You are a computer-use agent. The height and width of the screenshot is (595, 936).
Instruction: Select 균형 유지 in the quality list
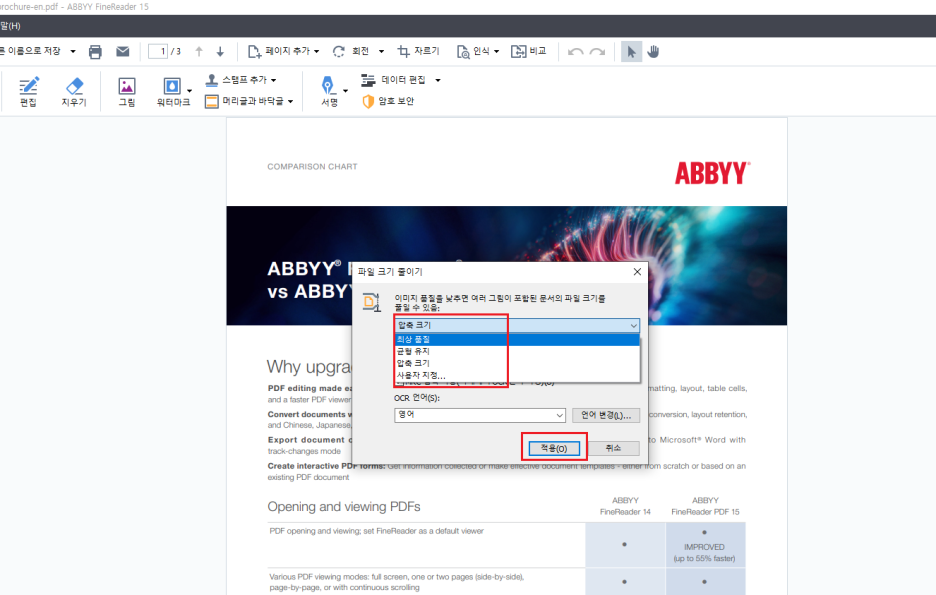coord(517,352)
